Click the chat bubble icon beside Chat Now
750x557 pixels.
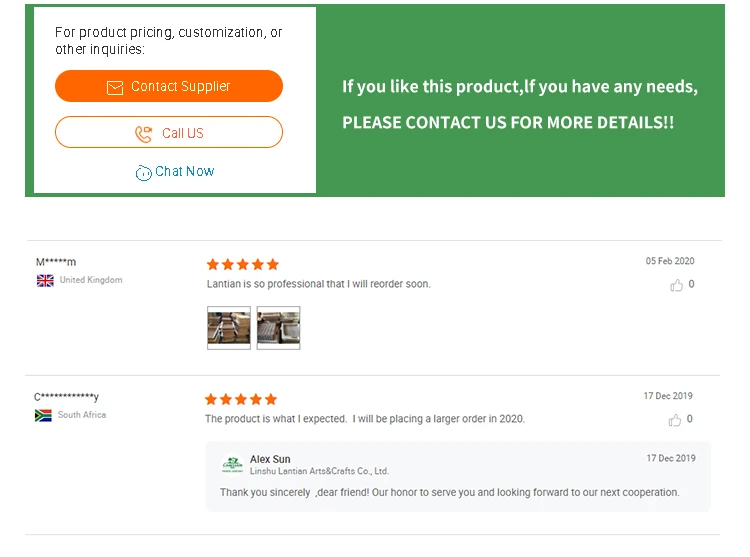(144, 172)
